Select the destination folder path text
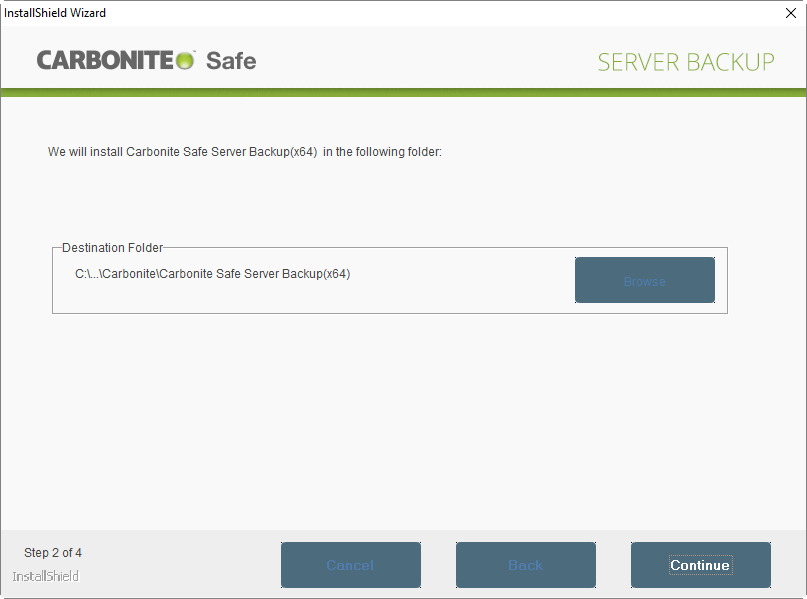 coord(212,273)
